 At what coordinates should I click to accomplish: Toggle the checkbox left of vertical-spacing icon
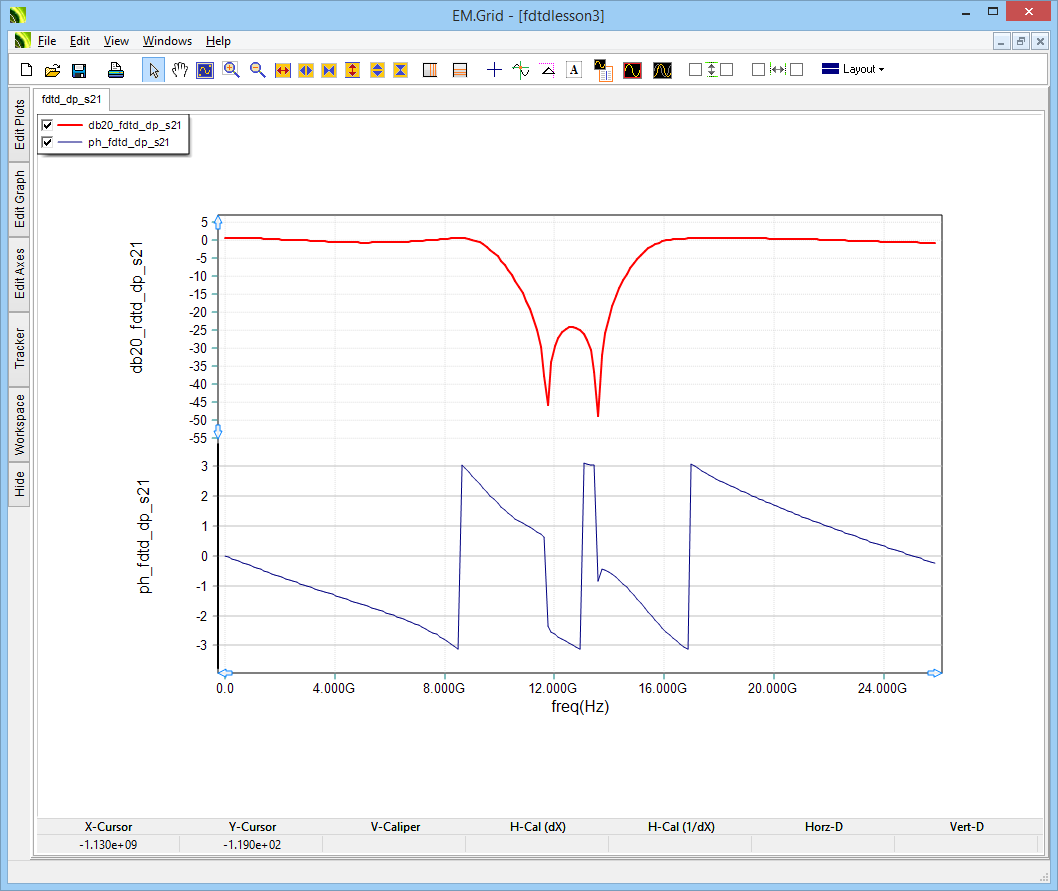696,70
